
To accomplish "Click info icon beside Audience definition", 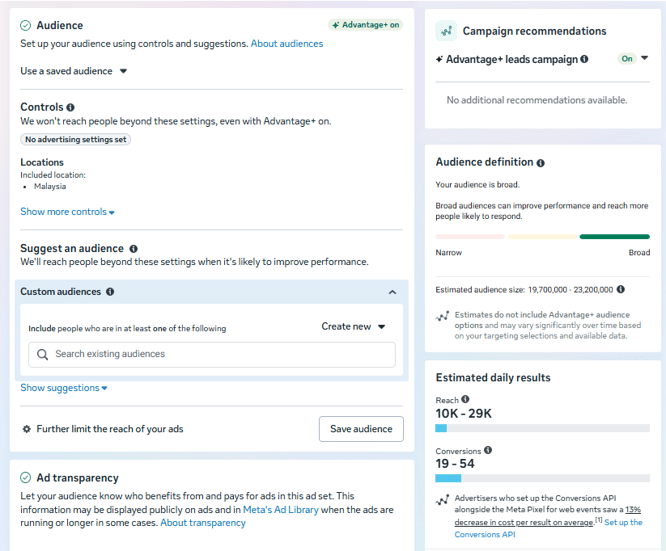I will point(541,162).
